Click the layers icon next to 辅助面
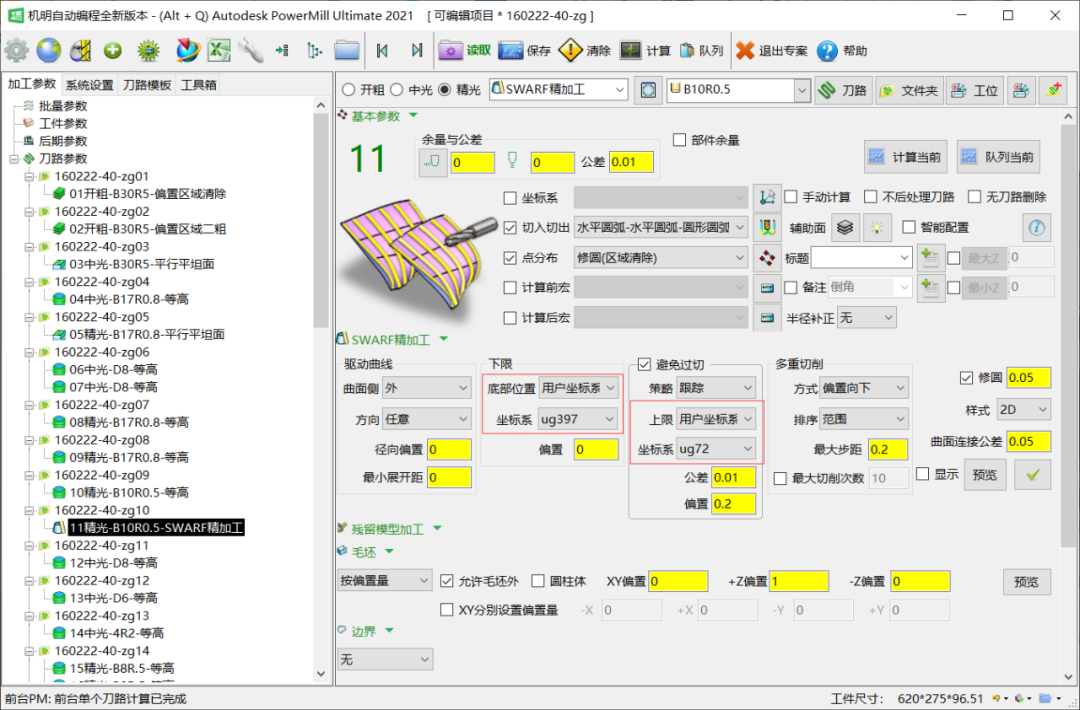The height and width of the screenshot is (710, 1080). coord(846,227)
